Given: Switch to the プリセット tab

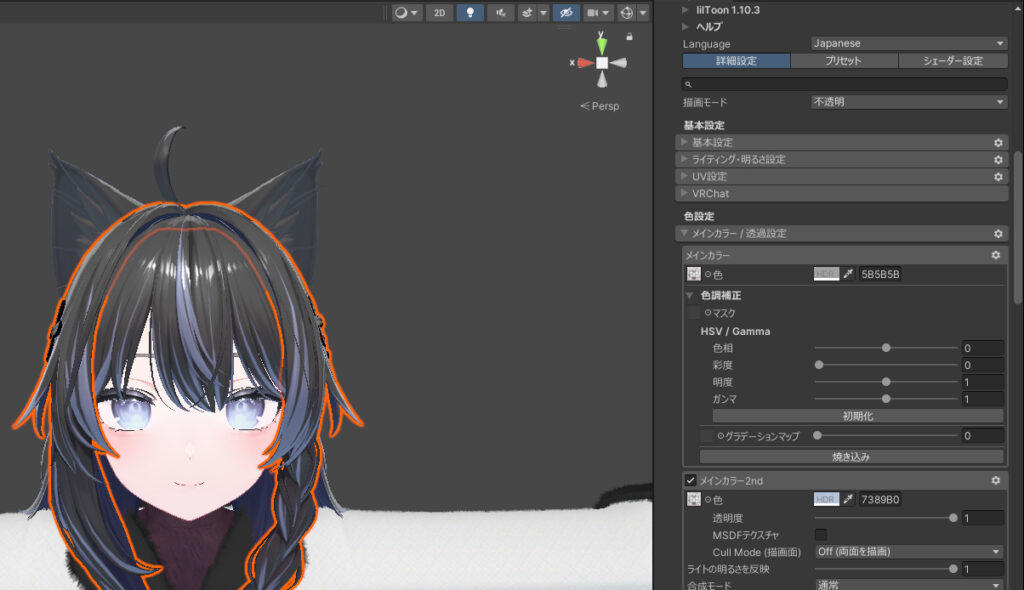Looking at the screenshot, I should [x=843, y=61].
